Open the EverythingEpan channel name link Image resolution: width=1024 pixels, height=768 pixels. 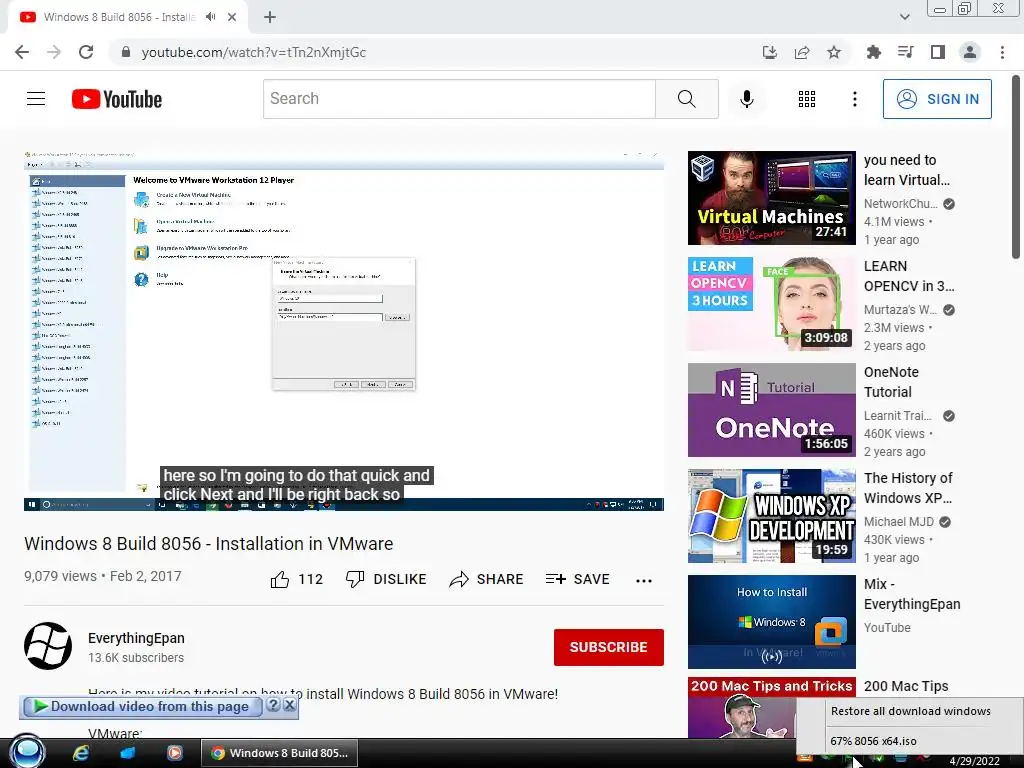pyautogui.click(x=136, y=638)
